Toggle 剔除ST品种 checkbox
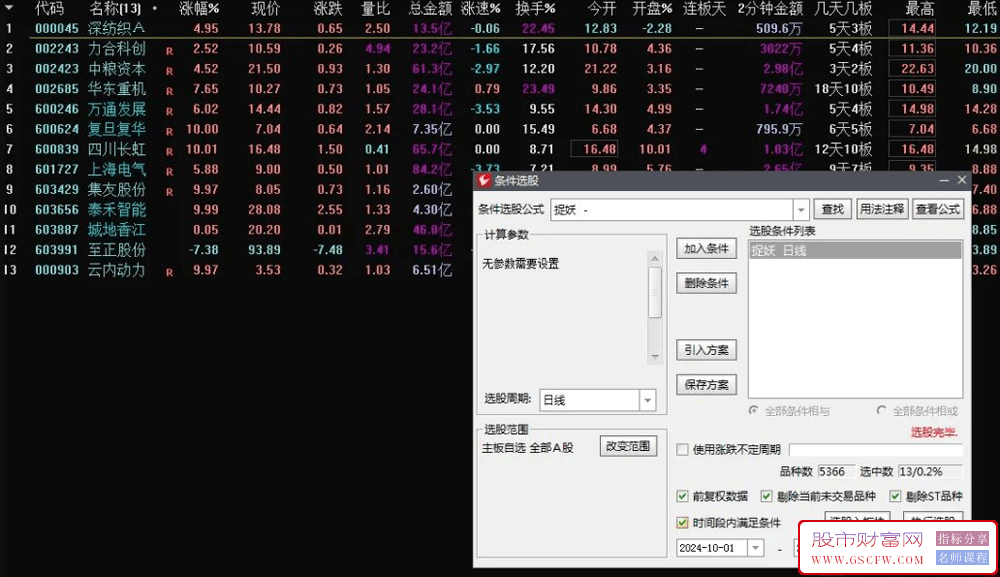The image size is (1000, 577). pyautogui.click(x=895, y=496)
